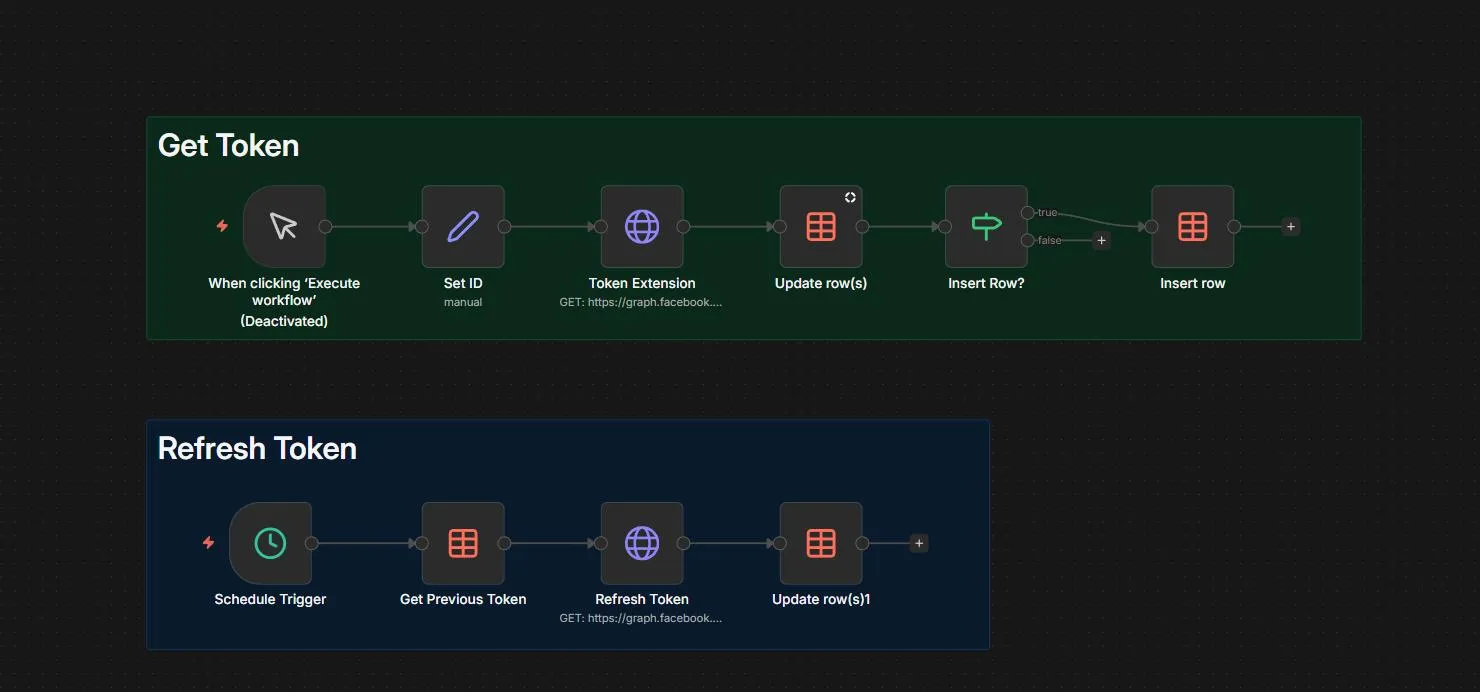Select the Insert row table node
Image resolution: width=1480 pixels, height=692 pixels.
click(x=1192, y=227)
